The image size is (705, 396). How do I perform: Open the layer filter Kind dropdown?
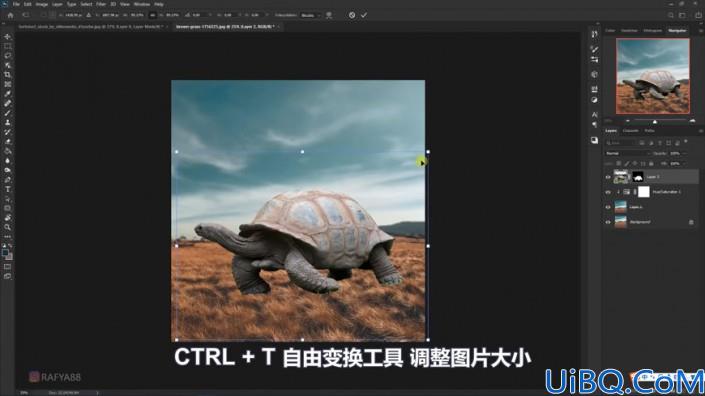[620, 143]
